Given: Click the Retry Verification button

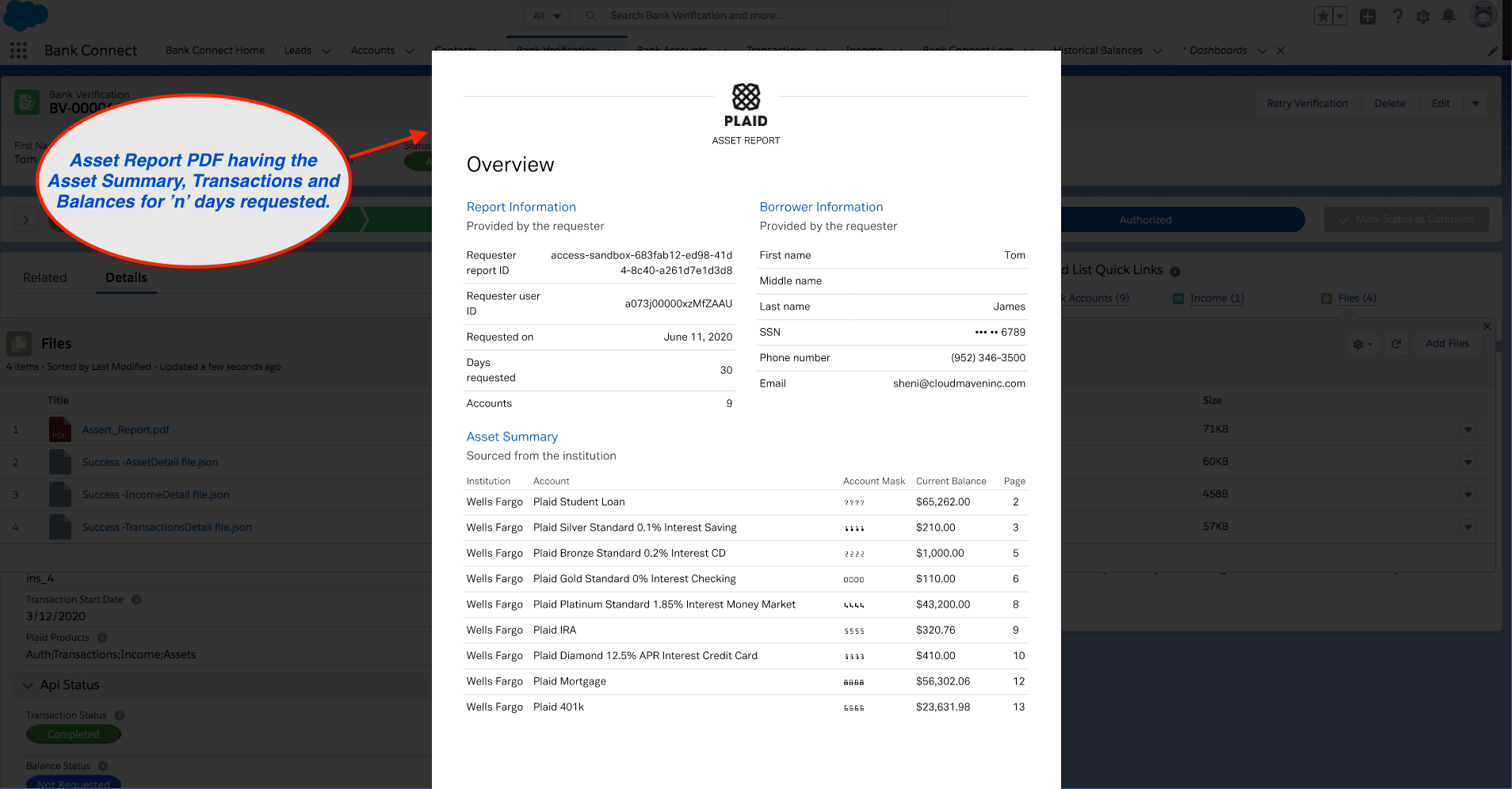Looking at the screenshot, I should 1306,102.
